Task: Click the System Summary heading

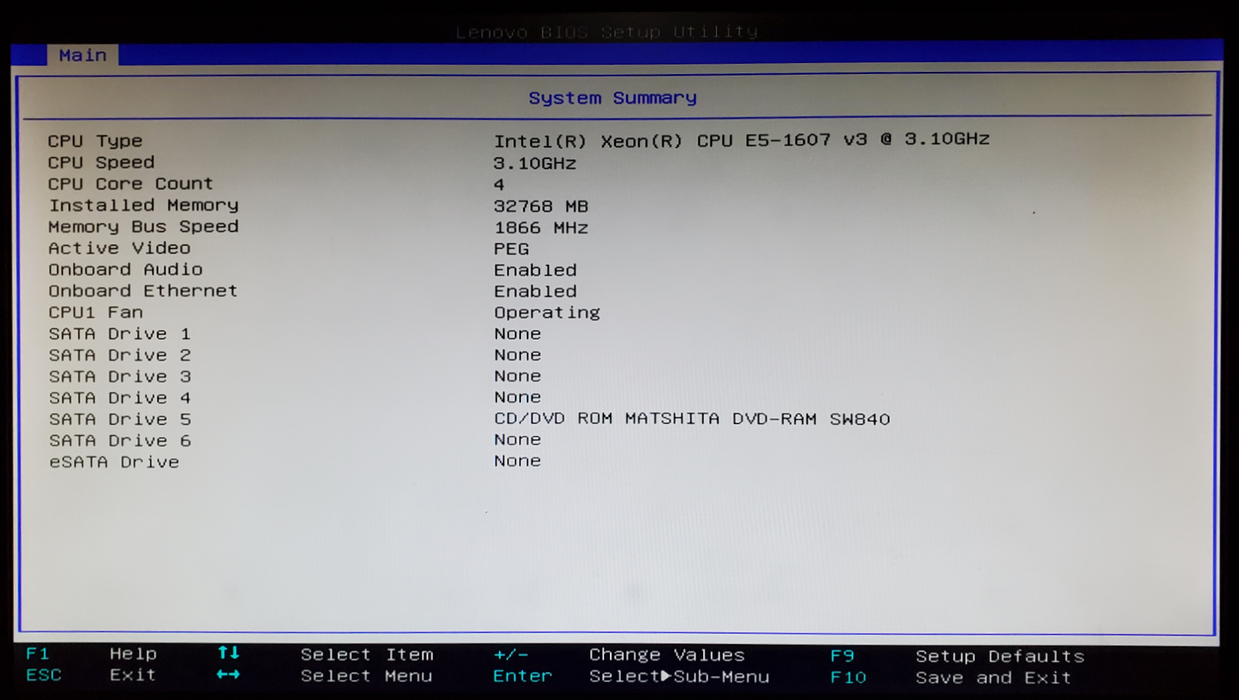Action: click(x=612, y=98)
